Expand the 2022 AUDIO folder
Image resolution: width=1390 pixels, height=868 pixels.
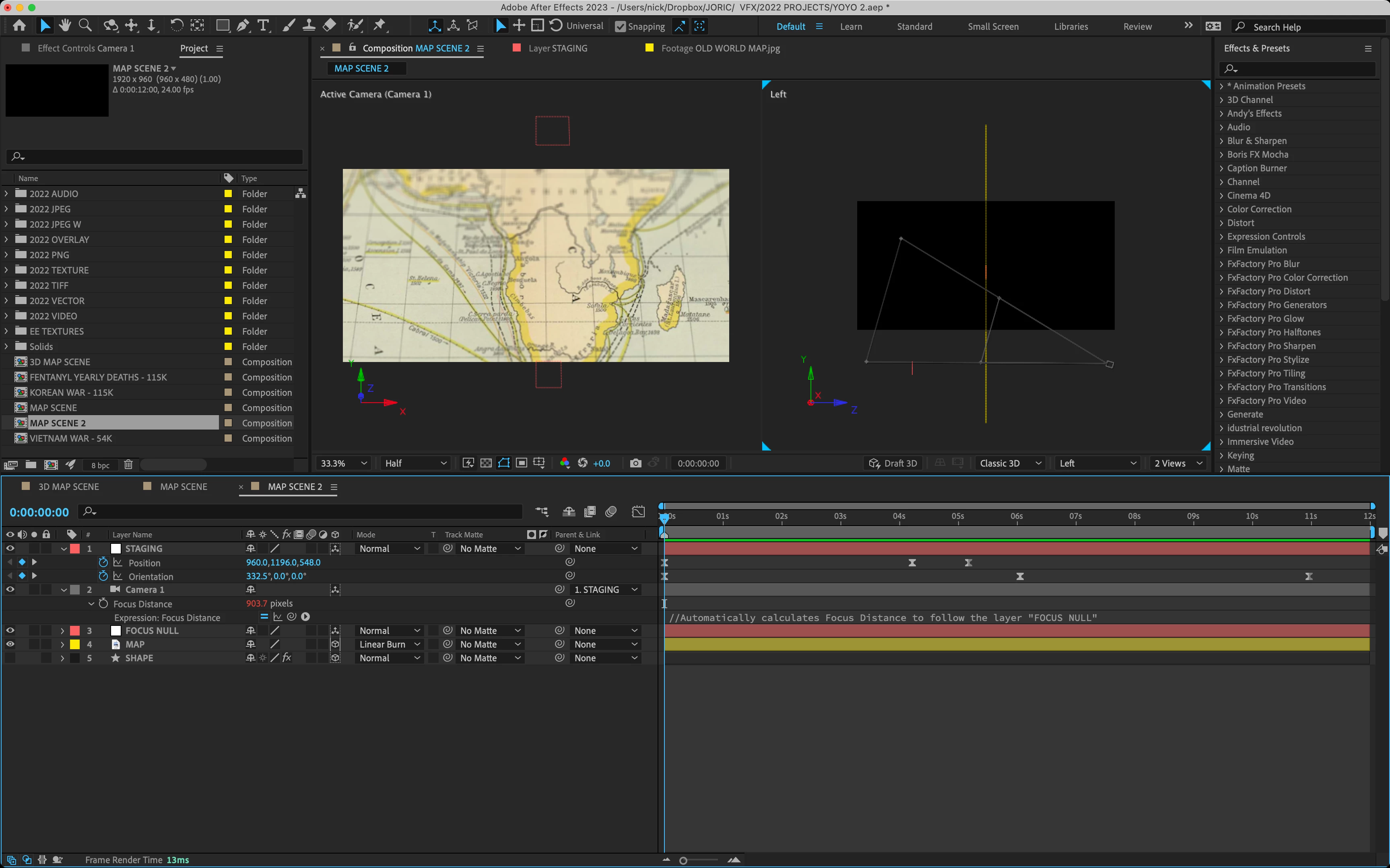pyautogui.click(x=6, y=194)
